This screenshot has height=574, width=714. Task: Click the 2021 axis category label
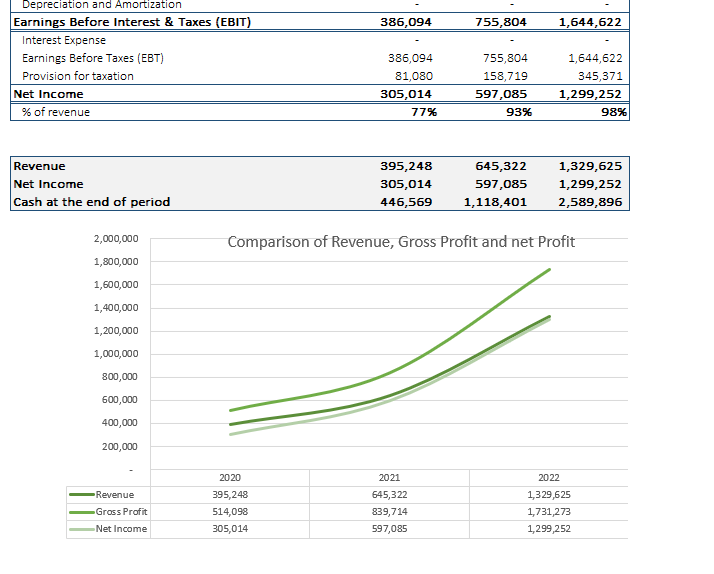(389, 477)
